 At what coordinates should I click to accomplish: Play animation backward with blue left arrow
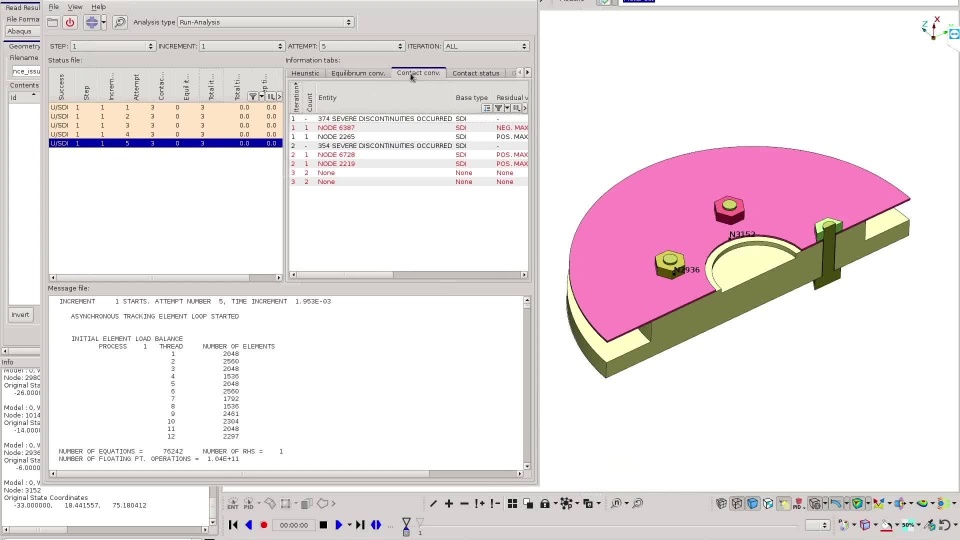point(249,525)
